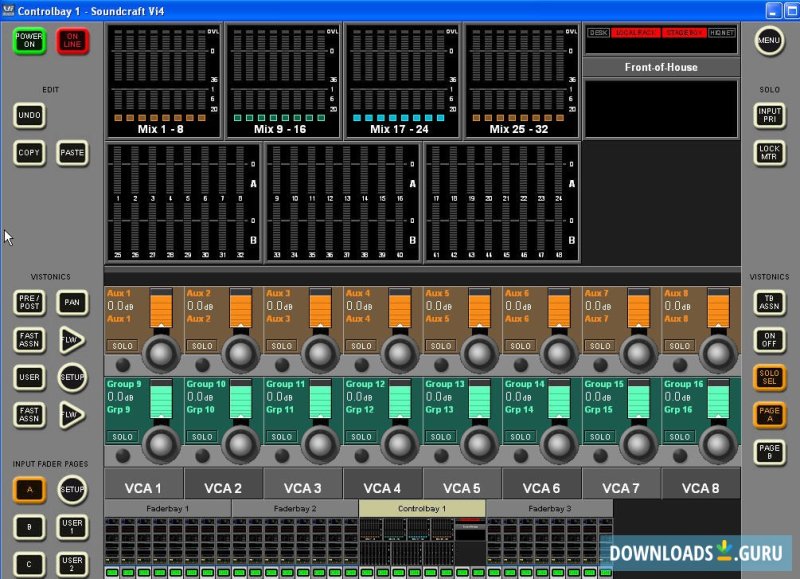Select input fader page B

29,527
